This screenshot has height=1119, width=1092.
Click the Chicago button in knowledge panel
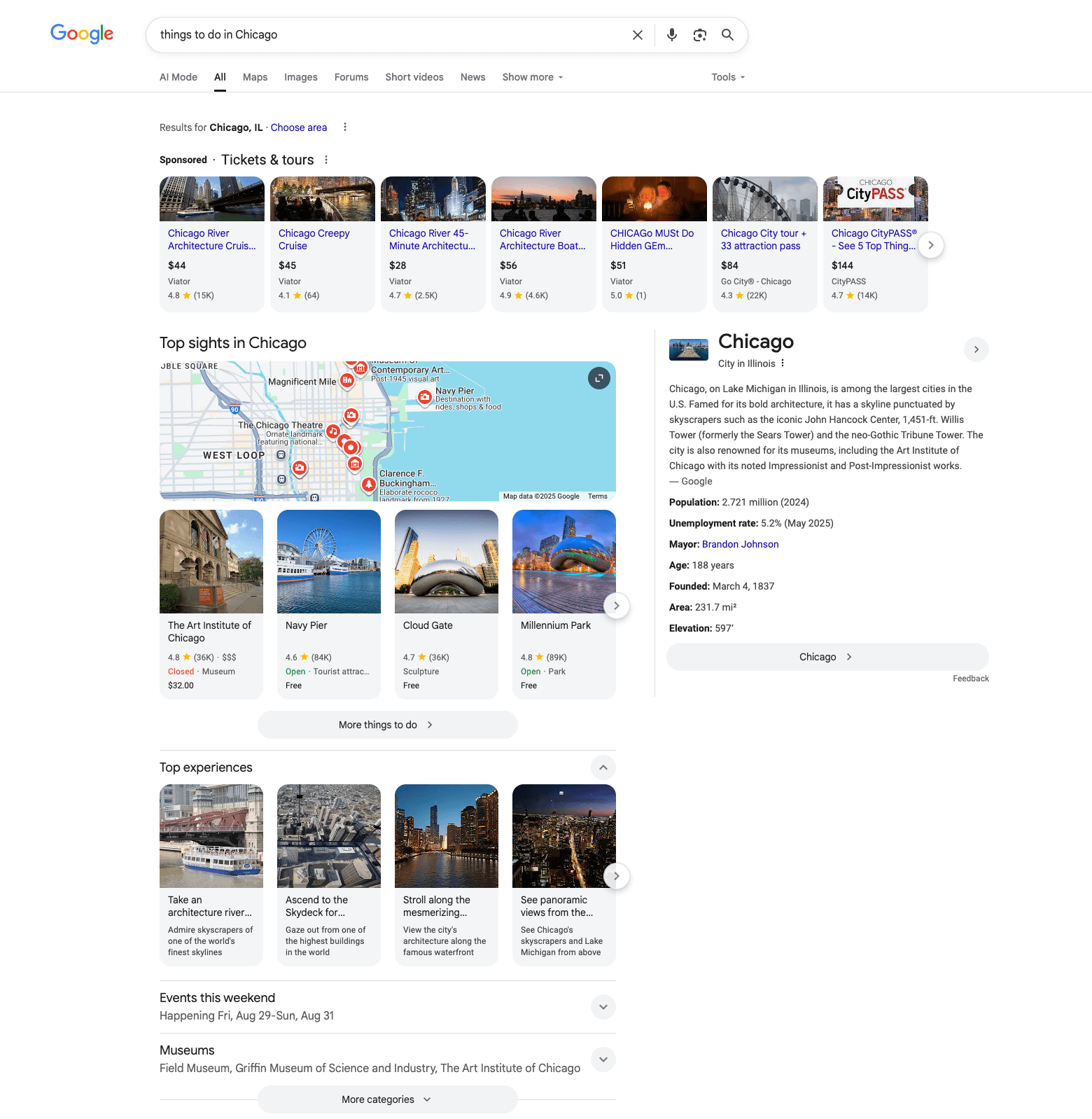(827, 657)
